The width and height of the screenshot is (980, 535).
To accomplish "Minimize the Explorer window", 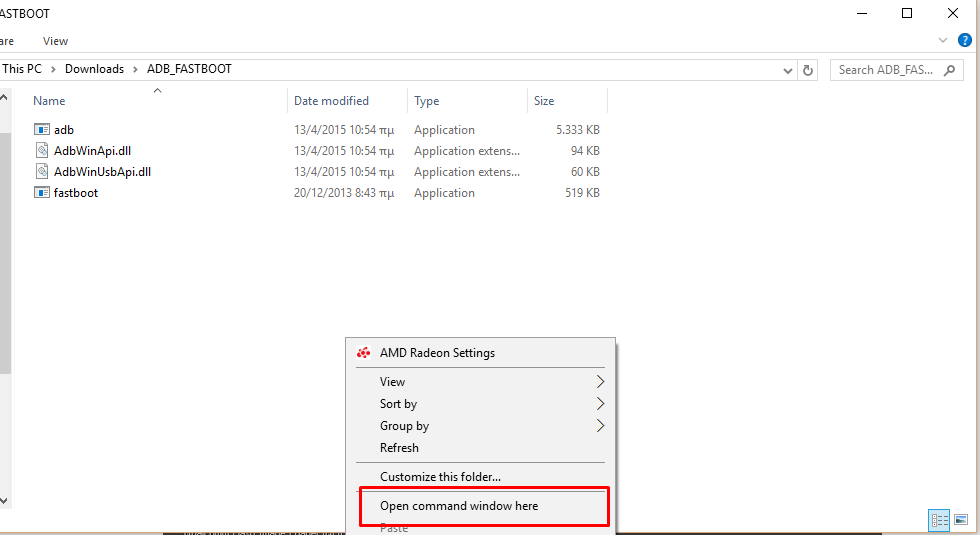I will click(x=862, y=13).
